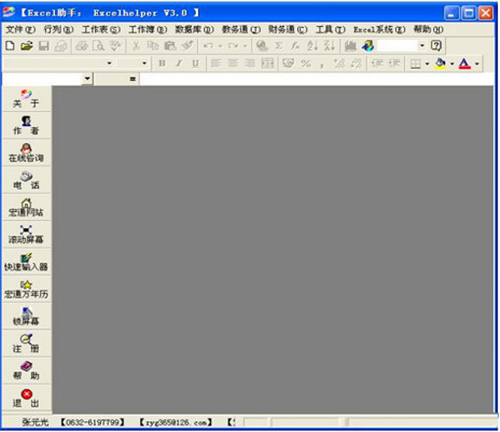Expand fill color palette arrow
500x432 pixels.
(452, 63)
